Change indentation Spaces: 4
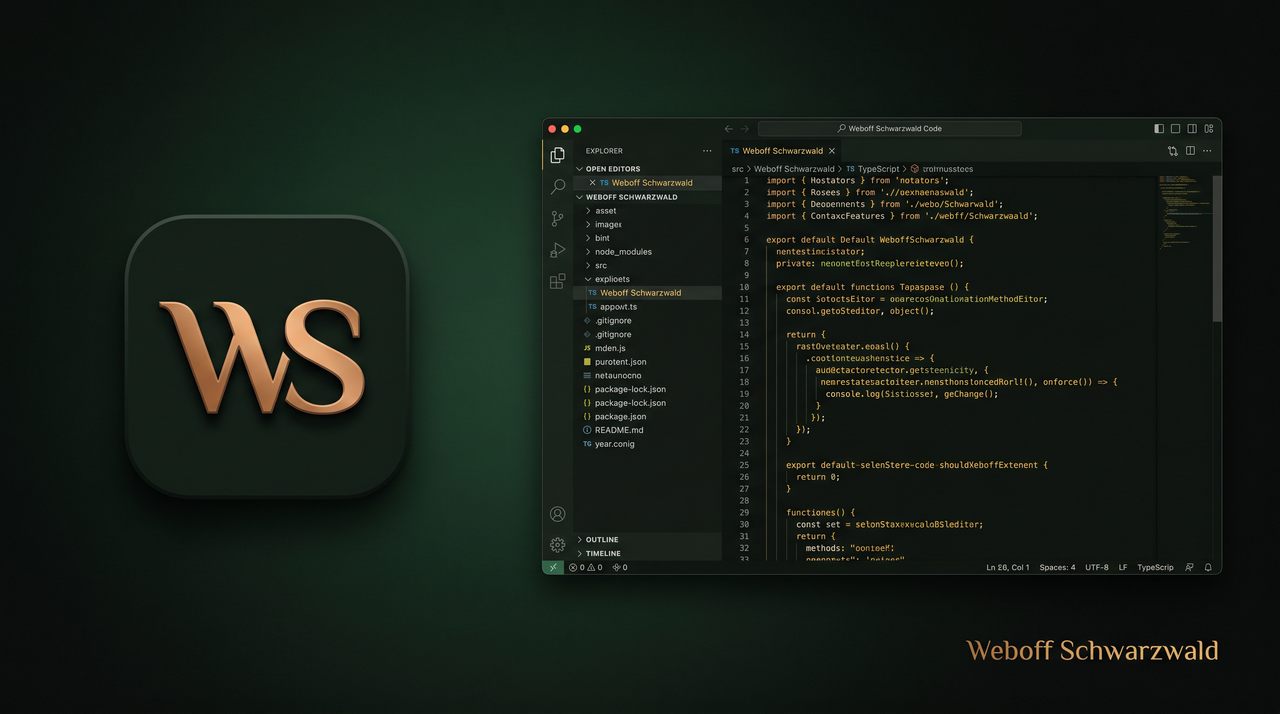Image resolution: width=1280 pixels, height=714 pixels. 1057,567
